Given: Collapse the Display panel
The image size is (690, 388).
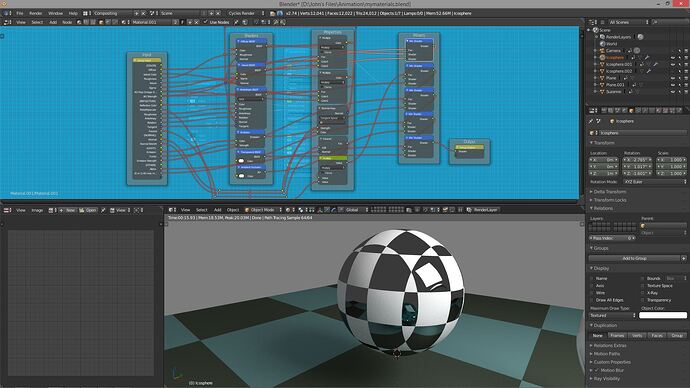Looking at the screenshot, I should click(x=600, y=268).
